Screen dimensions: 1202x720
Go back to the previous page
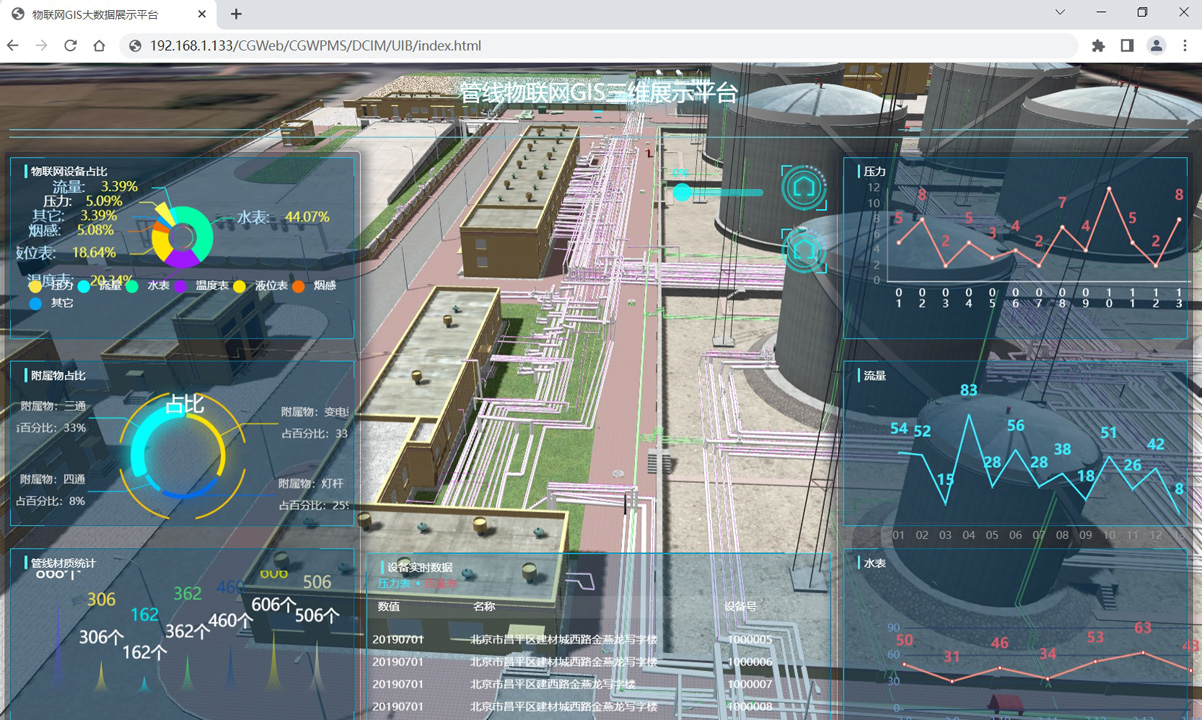[x=13, y=45]
